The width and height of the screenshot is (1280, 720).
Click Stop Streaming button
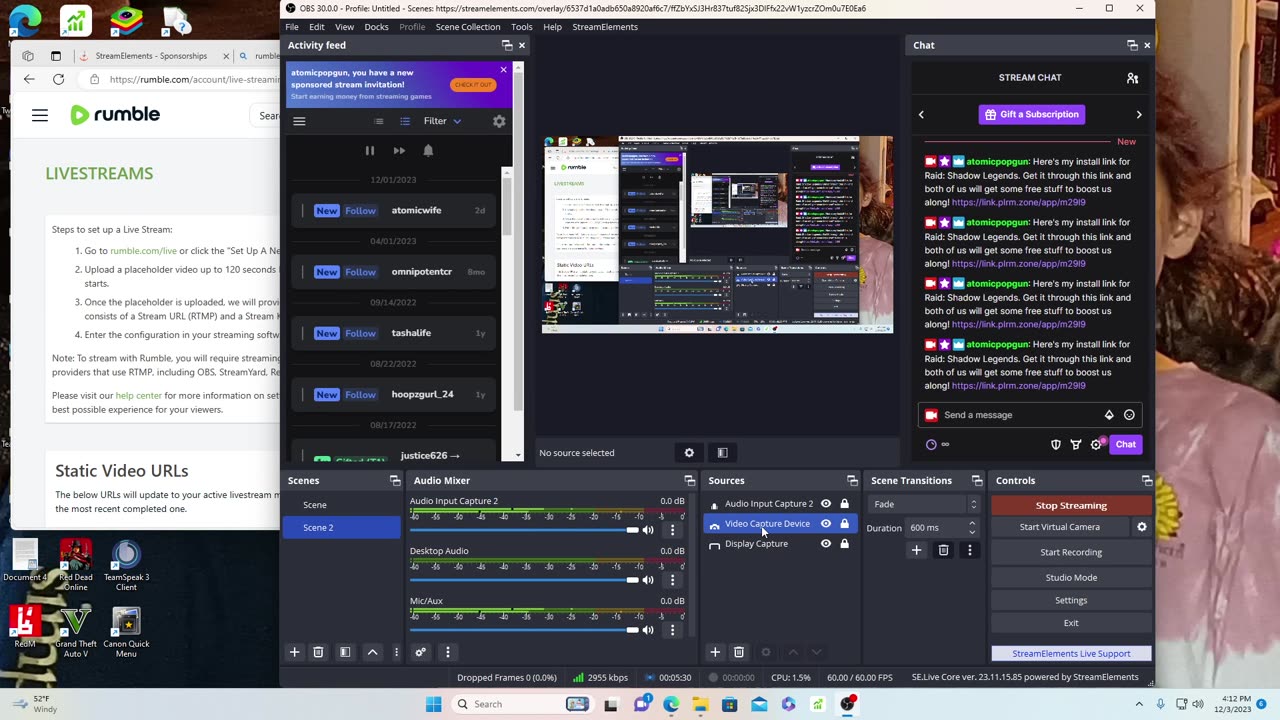tap(1071, 505)
